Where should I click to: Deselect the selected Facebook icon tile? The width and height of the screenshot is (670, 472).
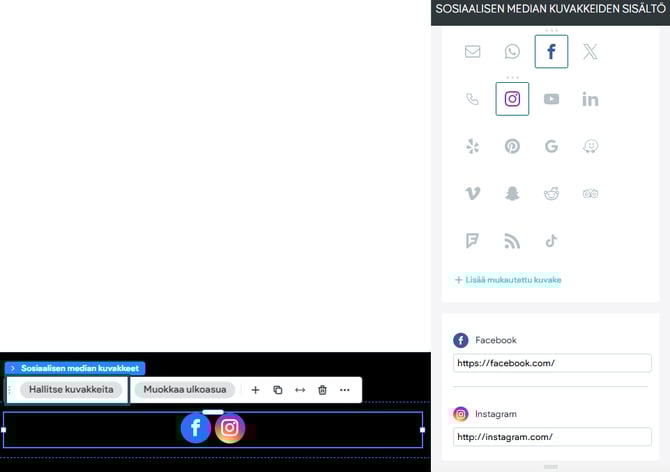click(x=551, y=52)
